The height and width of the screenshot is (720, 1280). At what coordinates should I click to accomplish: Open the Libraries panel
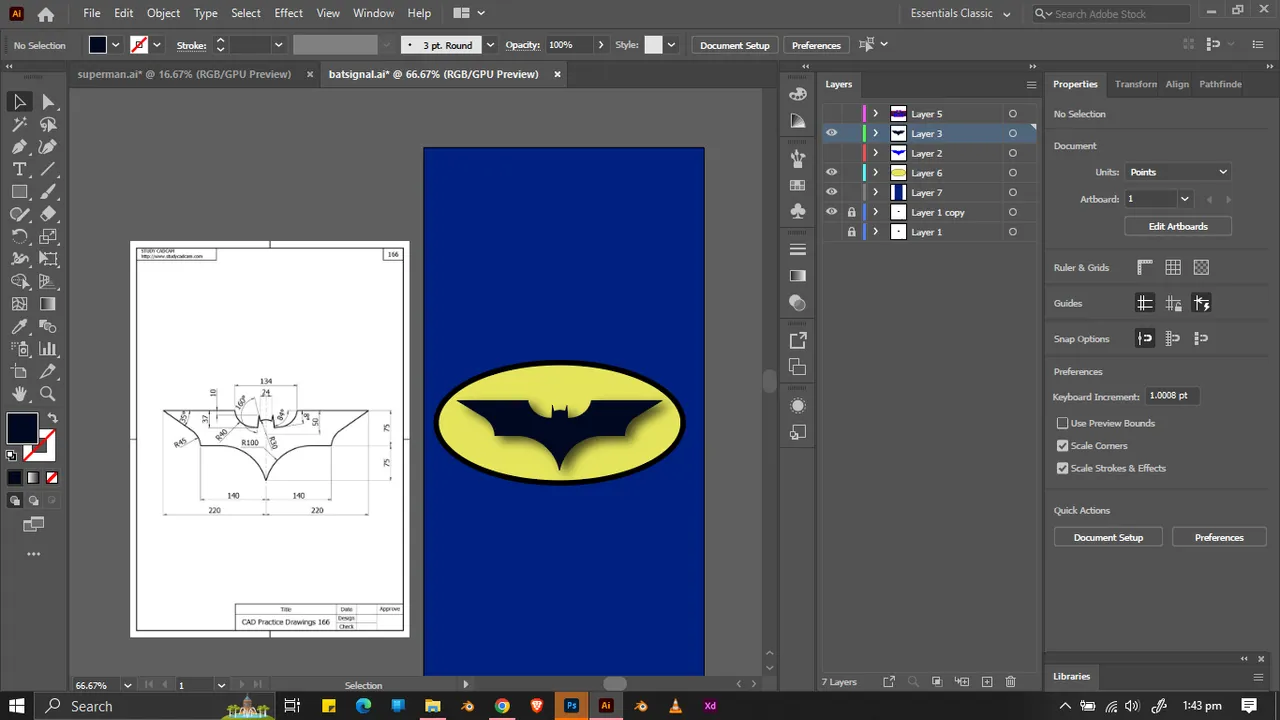tap(1071, 676)
